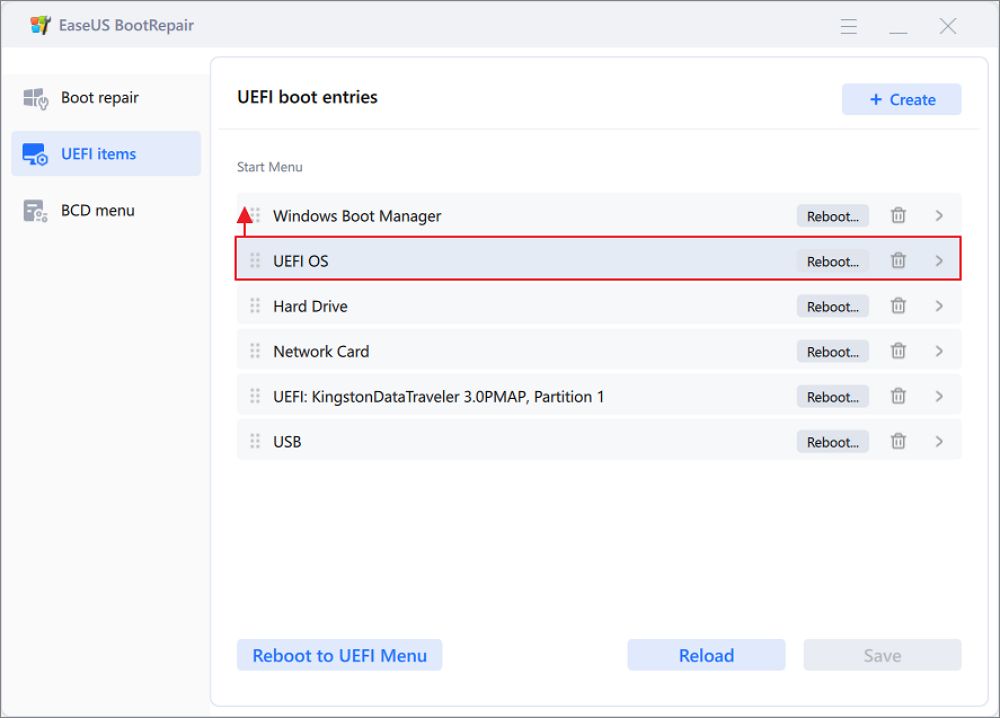Screen dimensions: 1000x718
Task: Open the Boot repair section
Action: pos(100,98)
